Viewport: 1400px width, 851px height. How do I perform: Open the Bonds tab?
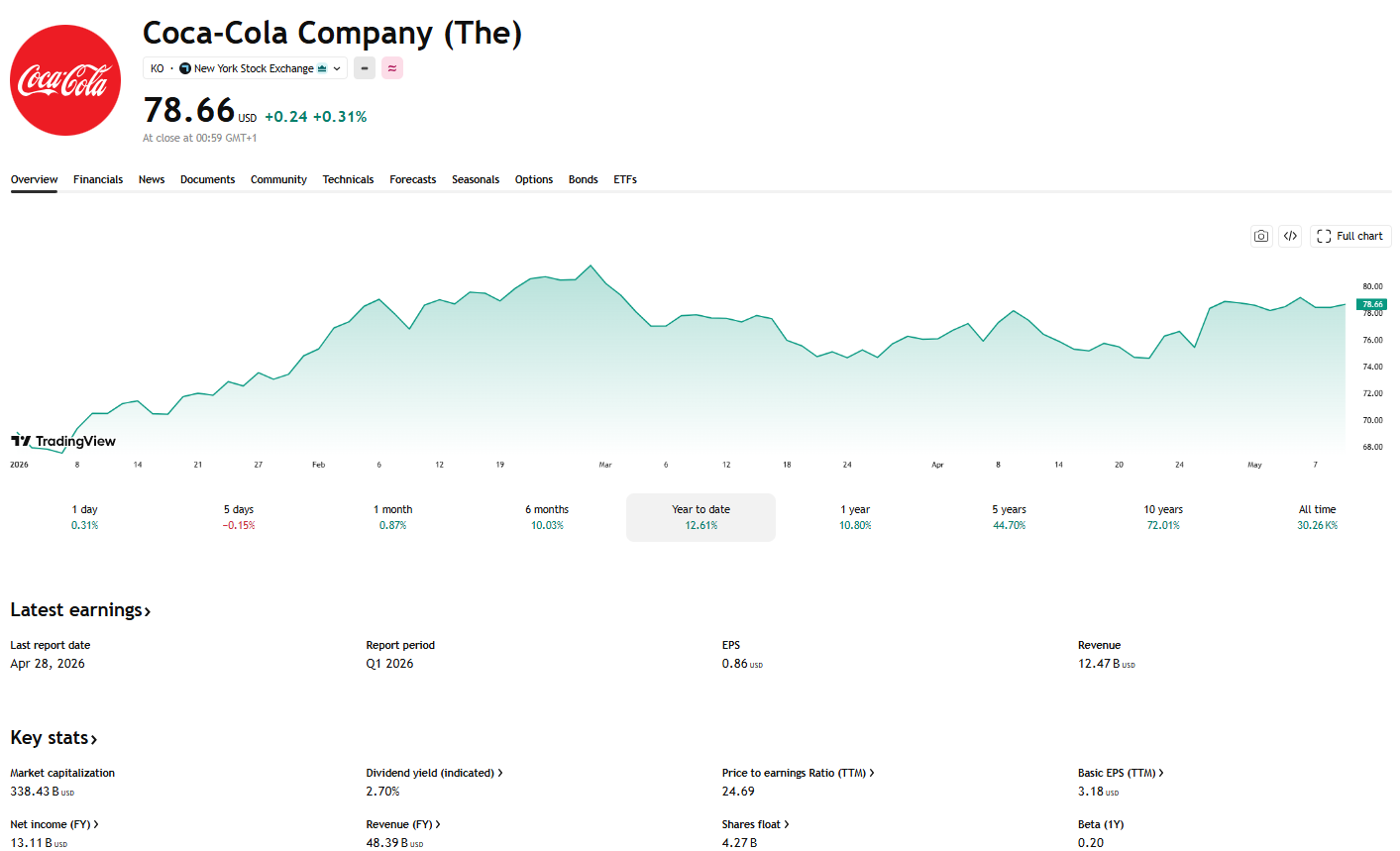point(583,179)
